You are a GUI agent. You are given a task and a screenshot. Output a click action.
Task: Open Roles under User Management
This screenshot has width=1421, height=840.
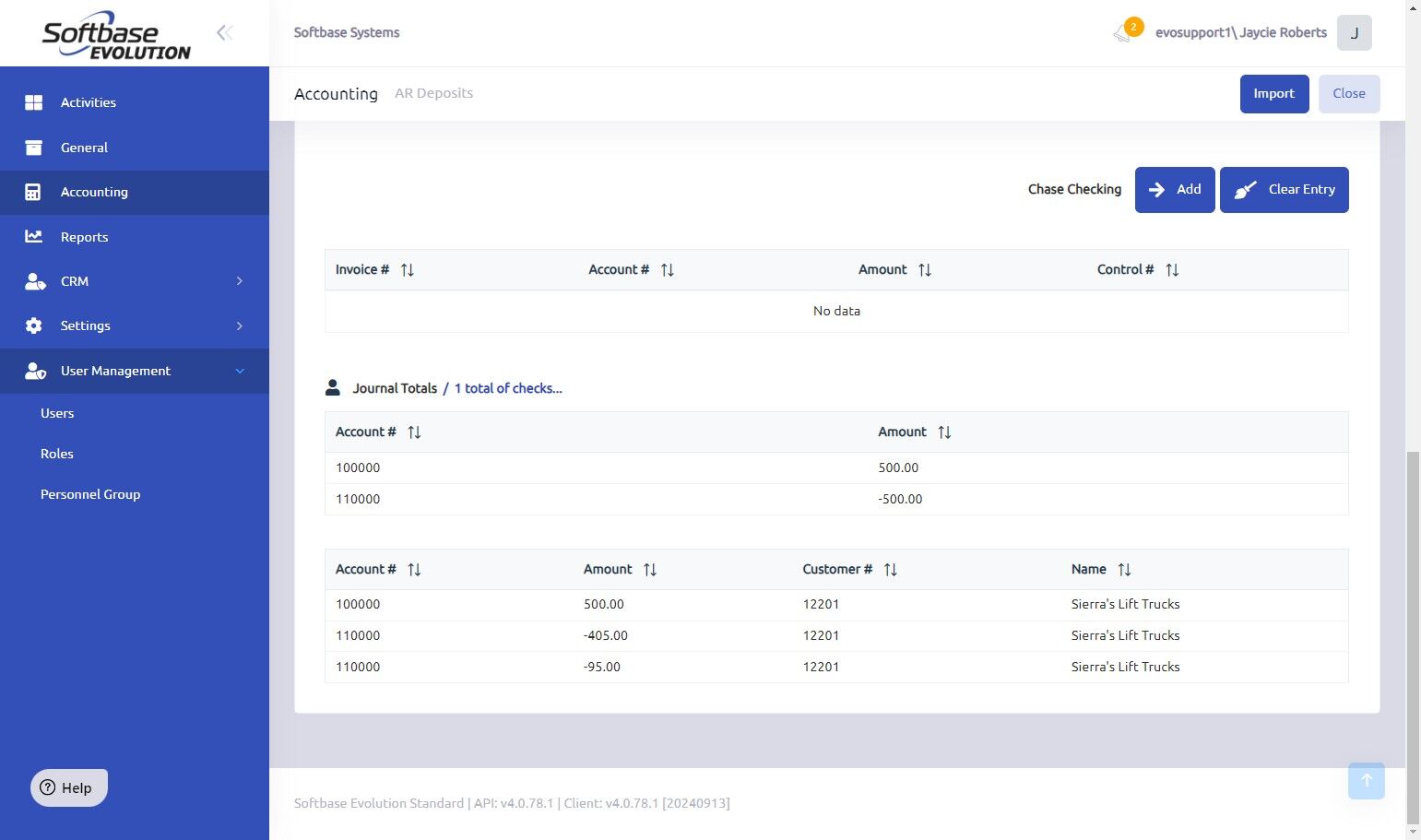click(57, 455)
